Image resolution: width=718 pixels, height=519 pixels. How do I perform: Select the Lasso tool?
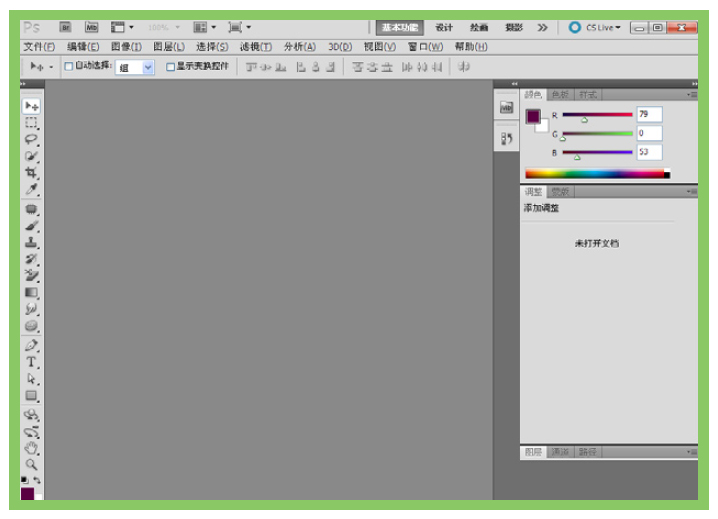(x=31, y=139)
